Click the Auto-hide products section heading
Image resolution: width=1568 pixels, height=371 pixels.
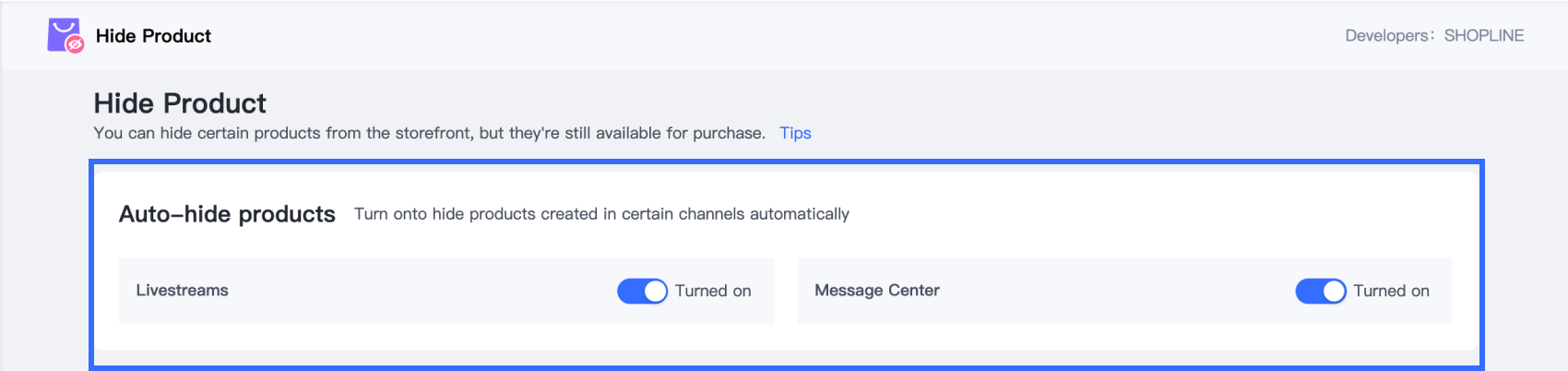(227, 214)
